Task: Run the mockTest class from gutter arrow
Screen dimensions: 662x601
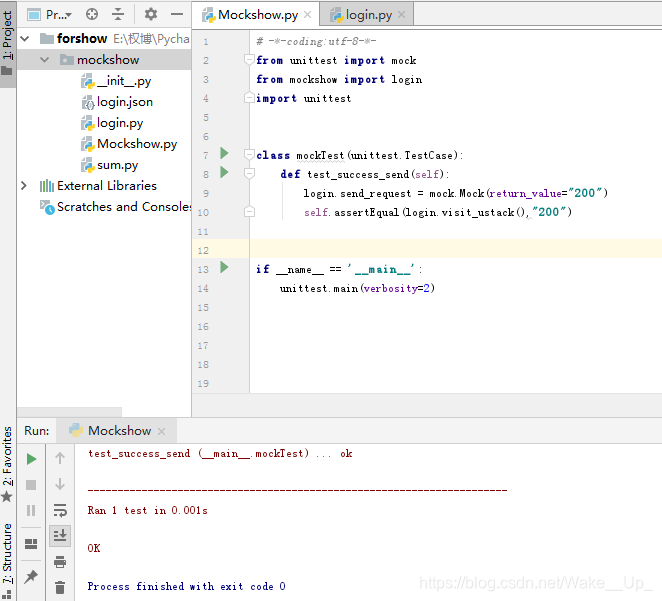Action: pyautogui.click(x=224, y=153)
